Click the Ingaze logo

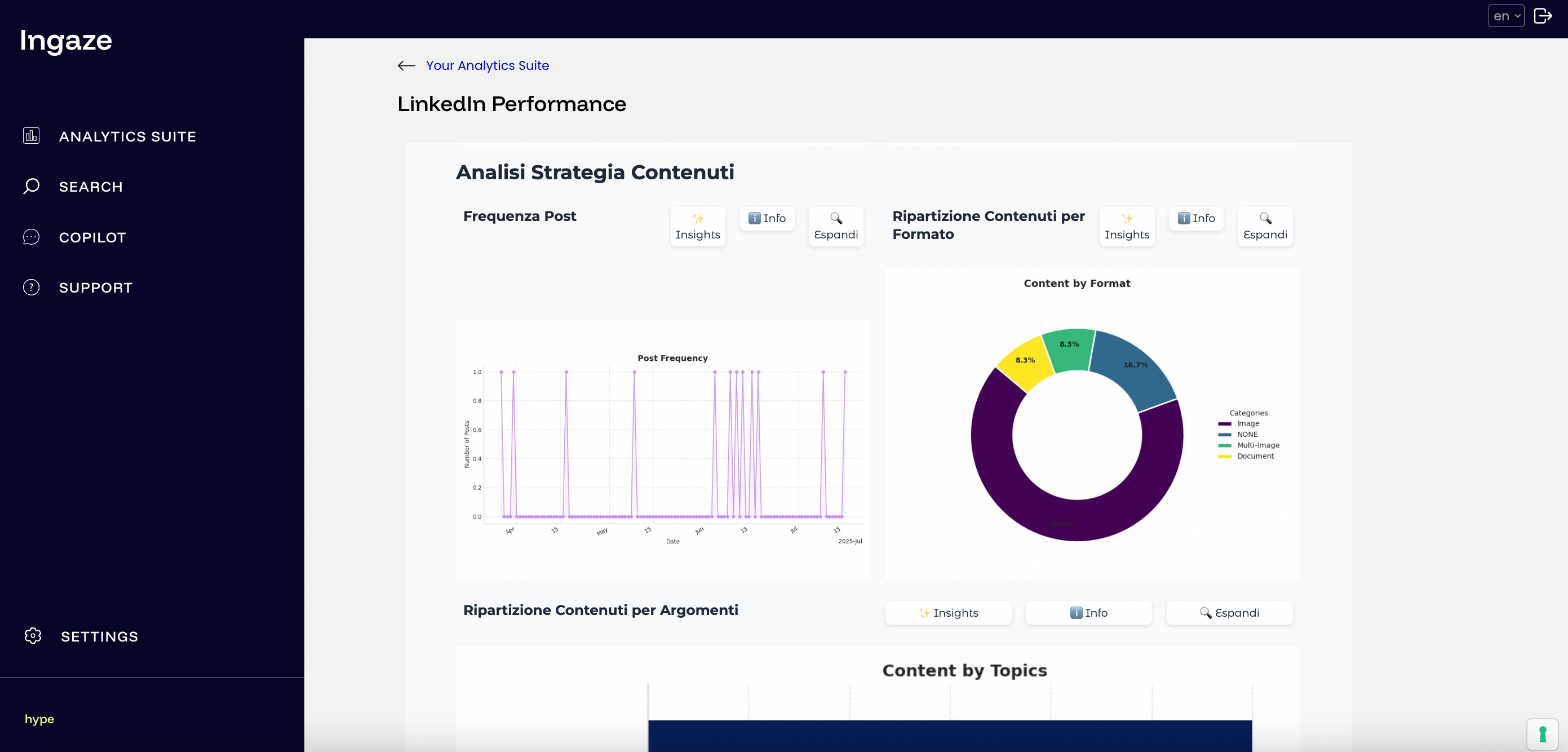point(66,40)
